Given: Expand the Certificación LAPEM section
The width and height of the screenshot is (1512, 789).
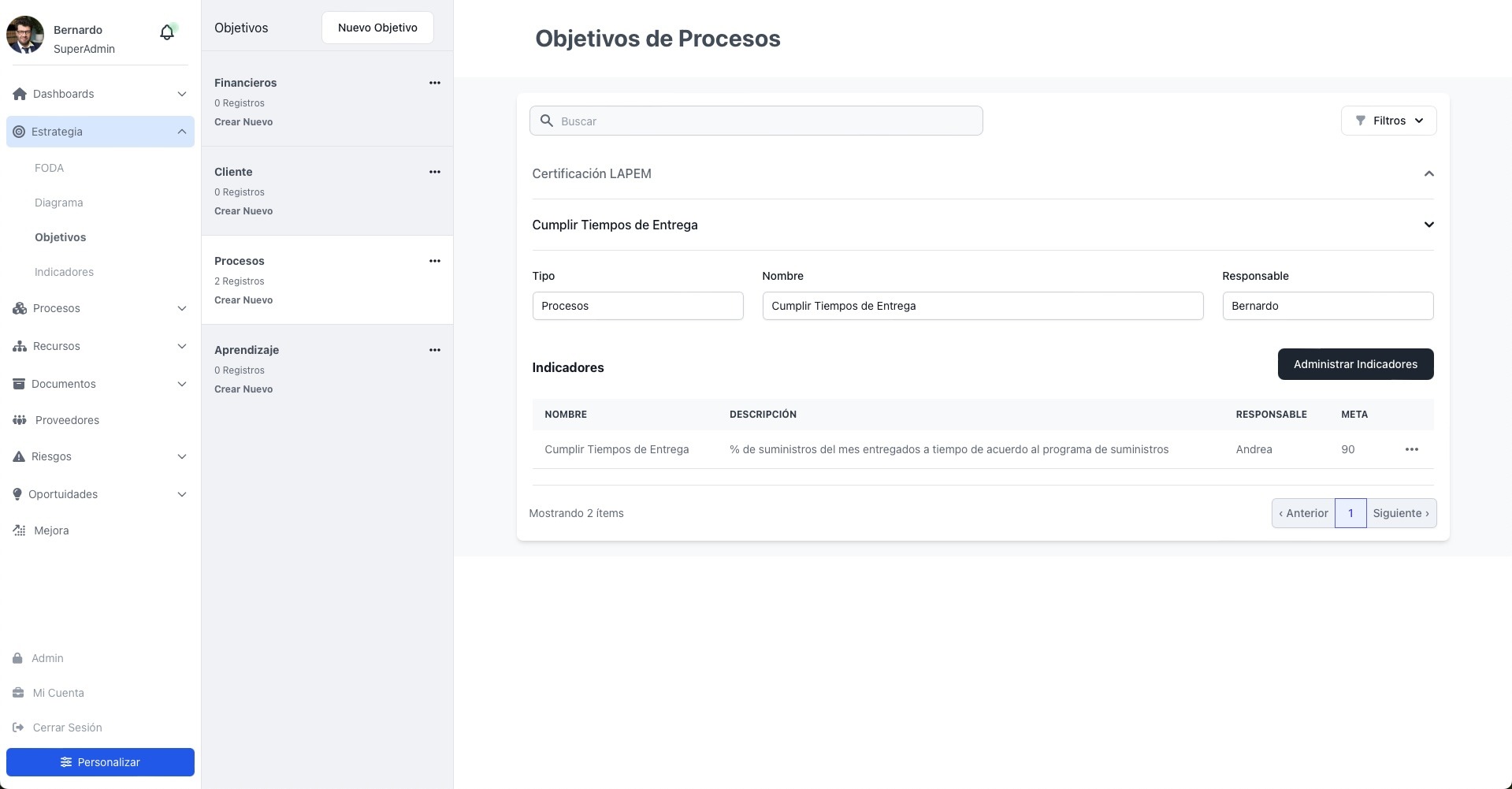Looking at the screenshot, I should pos(1428,173).
